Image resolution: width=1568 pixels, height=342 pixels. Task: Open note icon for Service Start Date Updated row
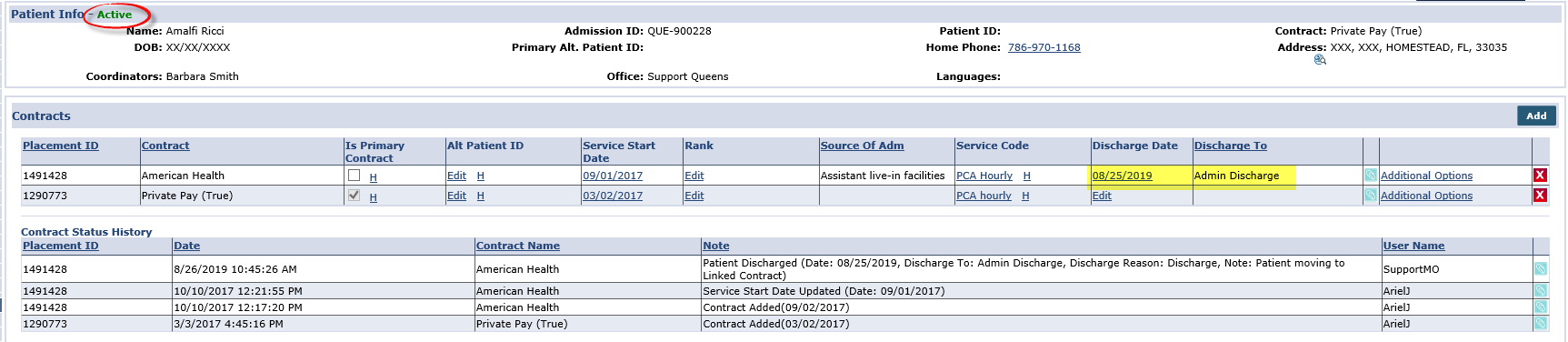(1541, 291)
